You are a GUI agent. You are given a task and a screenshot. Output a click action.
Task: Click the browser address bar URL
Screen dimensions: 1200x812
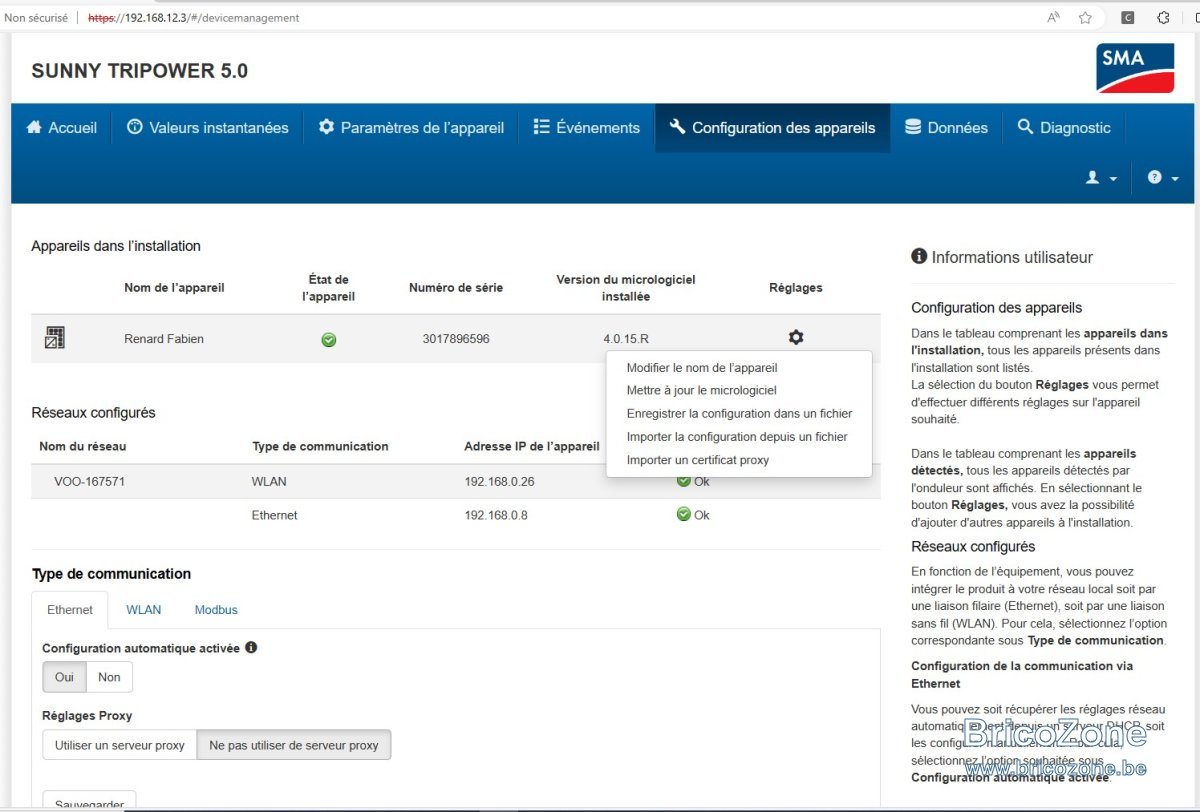coord(194,18)
